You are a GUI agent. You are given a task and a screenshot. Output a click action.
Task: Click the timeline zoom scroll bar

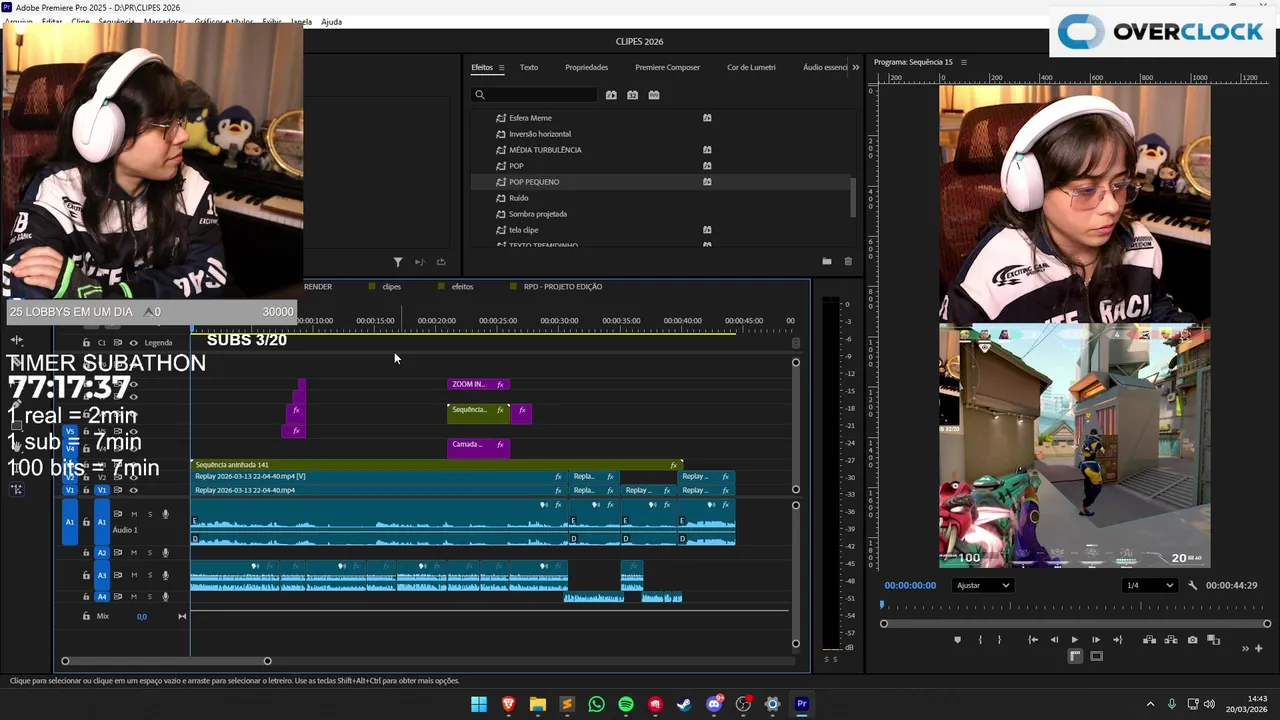(166, 661)
